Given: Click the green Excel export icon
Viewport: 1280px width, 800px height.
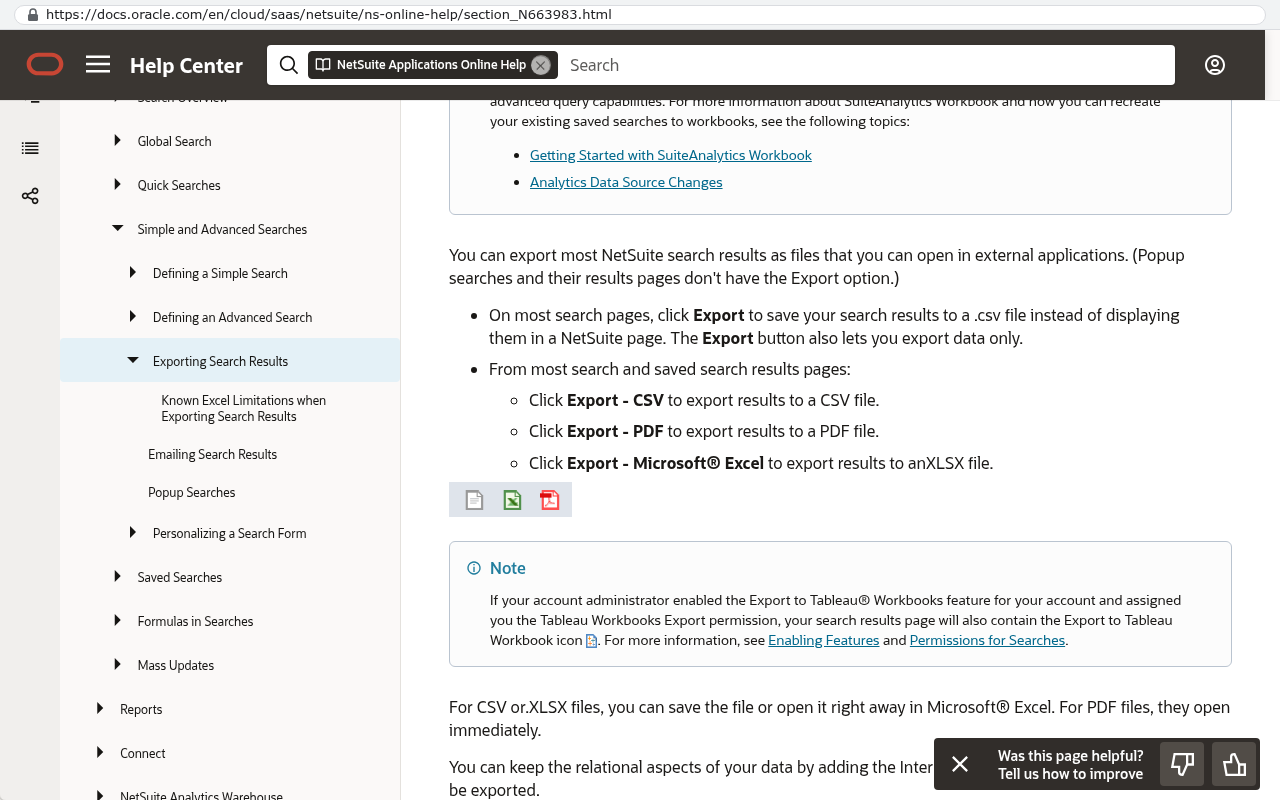Looking at the screenshot, I should [x=512, y=500].
